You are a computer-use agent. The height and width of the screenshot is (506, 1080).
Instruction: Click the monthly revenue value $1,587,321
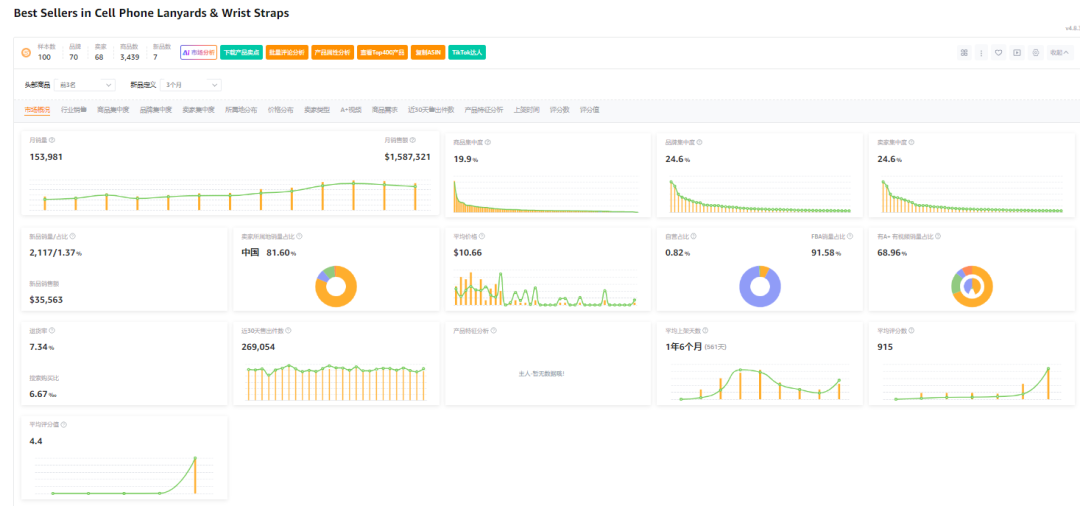[x=407, y=157]
